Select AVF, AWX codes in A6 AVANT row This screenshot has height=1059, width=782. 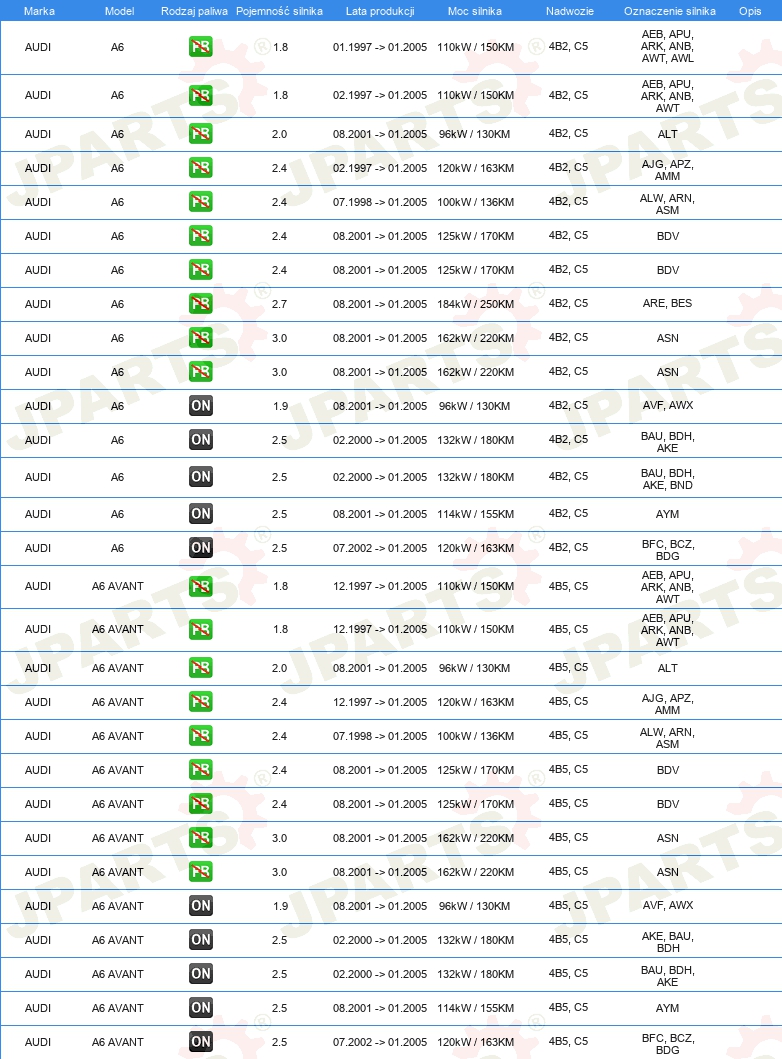[x=667, y=905]
